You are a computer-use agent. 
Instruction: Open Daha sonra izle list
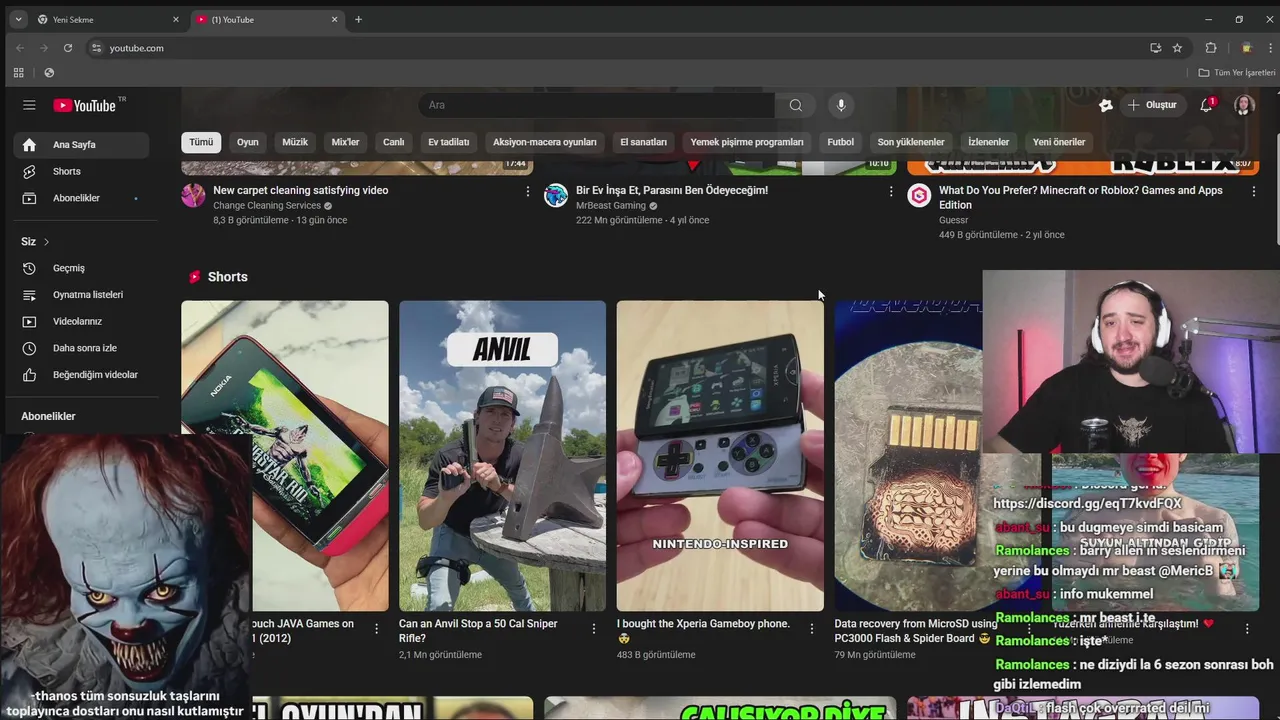81,348
